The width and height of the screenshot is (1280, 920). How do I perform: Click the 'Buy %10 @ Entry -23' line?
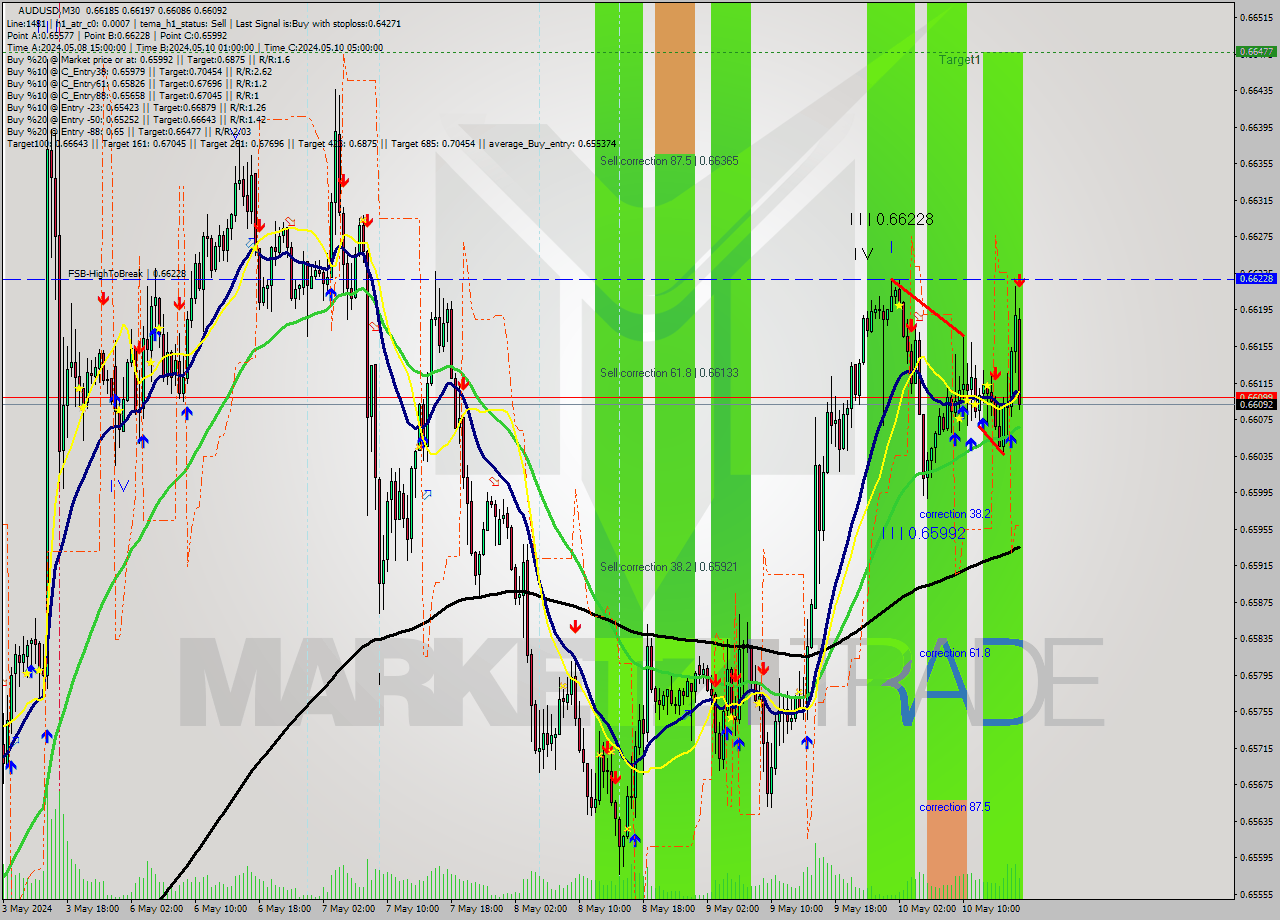(136, 107)
